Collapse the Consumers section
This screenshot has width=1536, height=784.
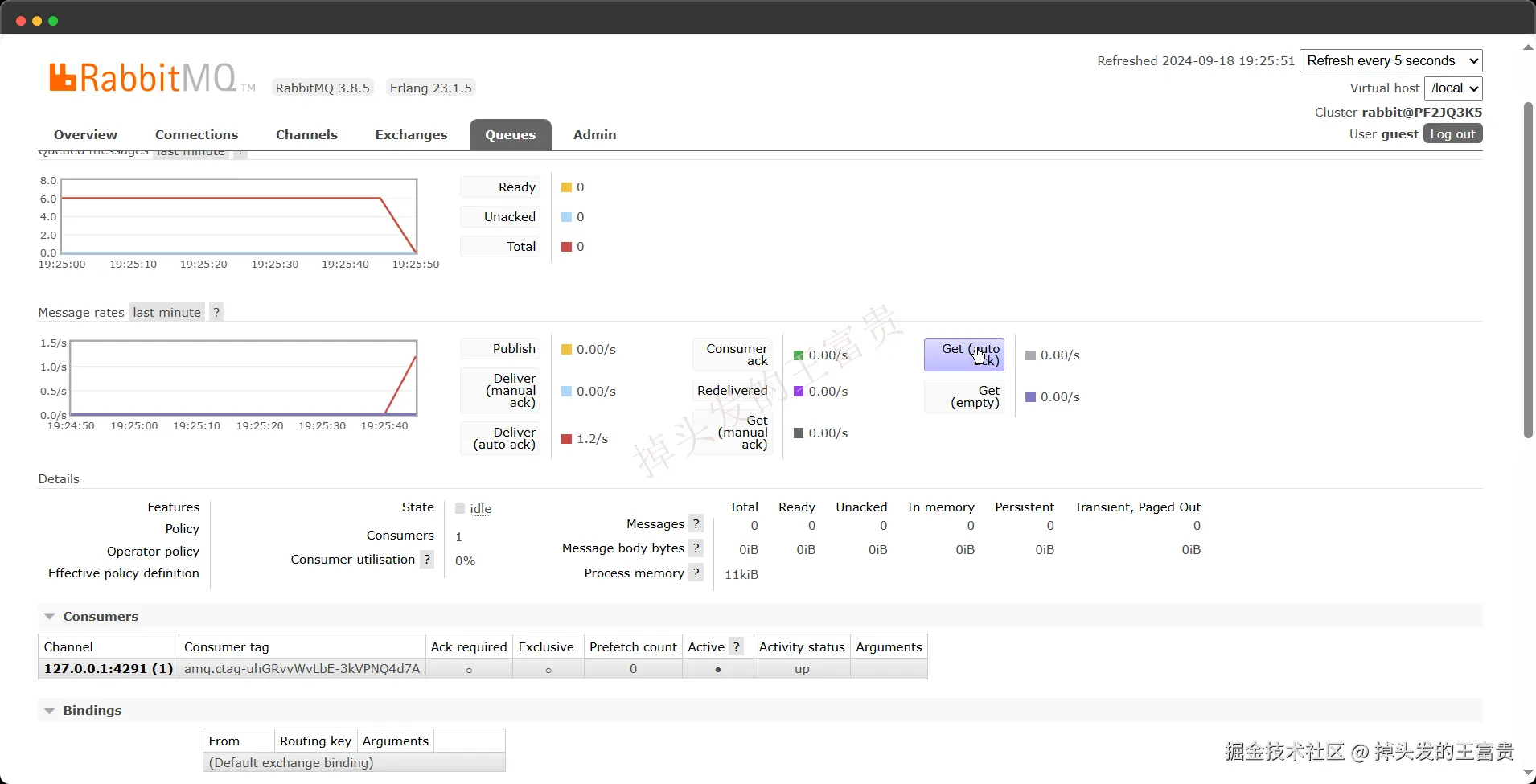pyautogui.click(x=101, y=617)
